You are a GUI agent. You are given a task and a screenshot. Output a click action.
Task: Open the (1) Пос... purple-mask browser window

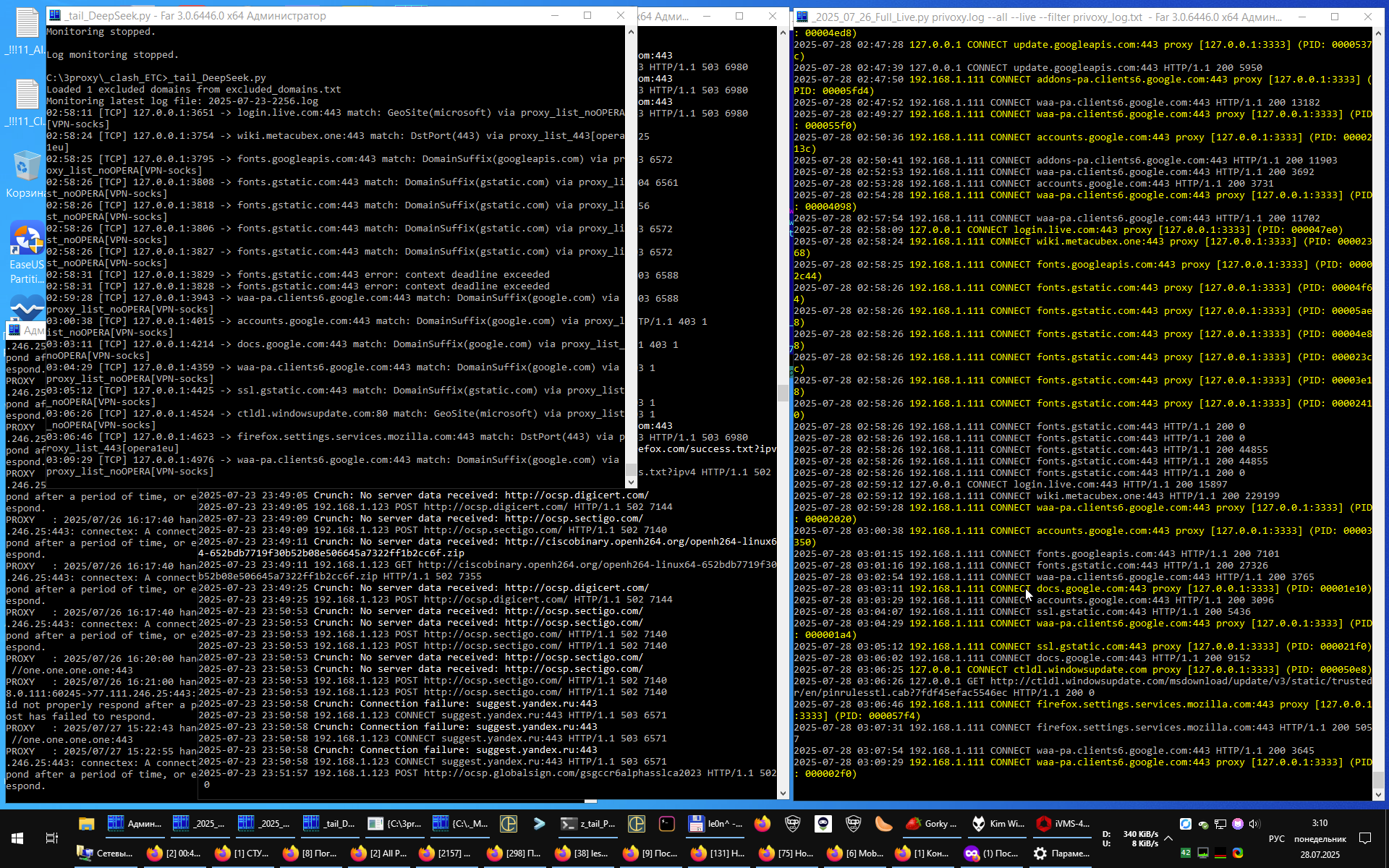(991, 854)
